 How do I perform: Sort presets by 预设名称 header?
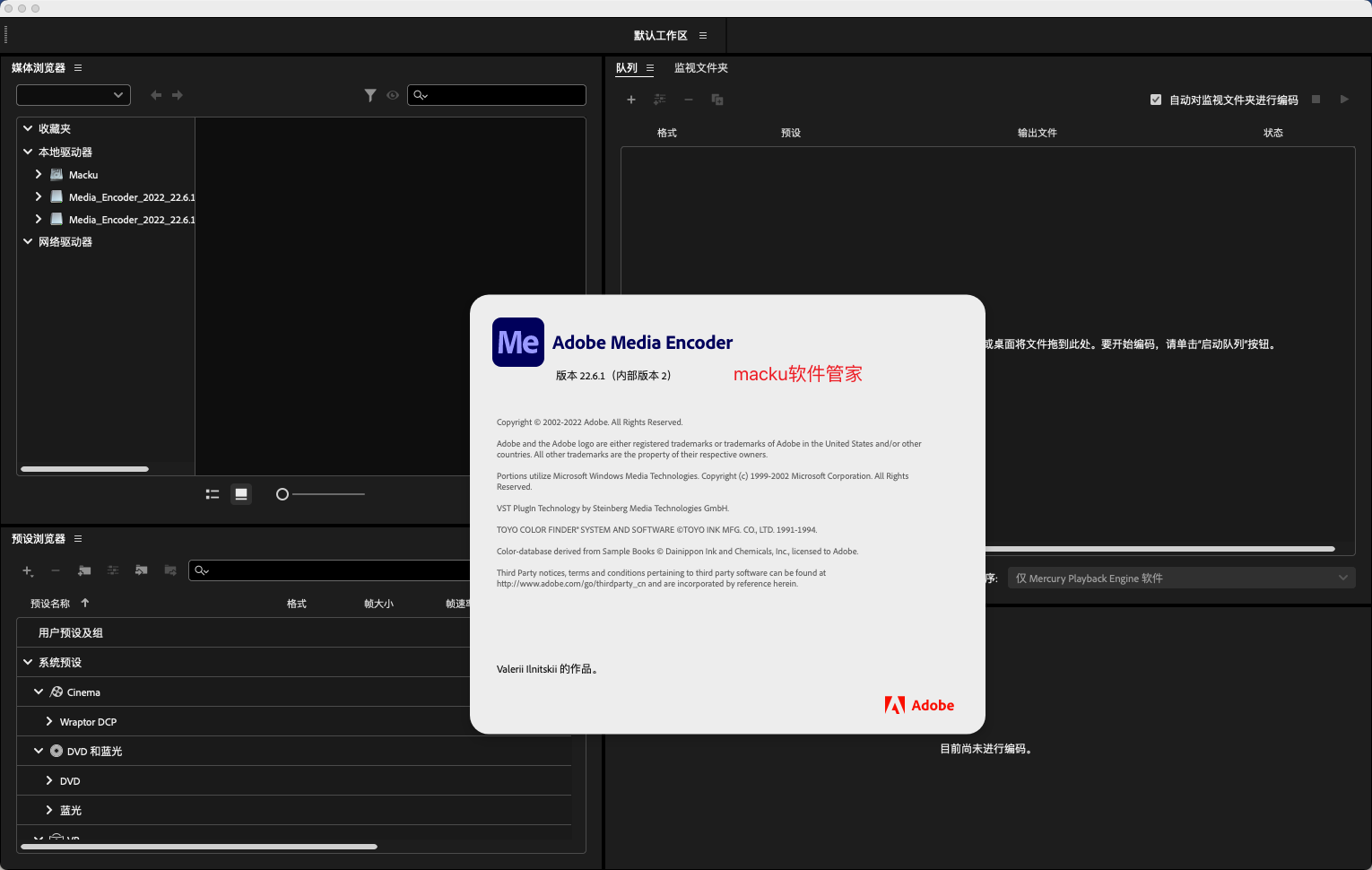tap(50, 604)
